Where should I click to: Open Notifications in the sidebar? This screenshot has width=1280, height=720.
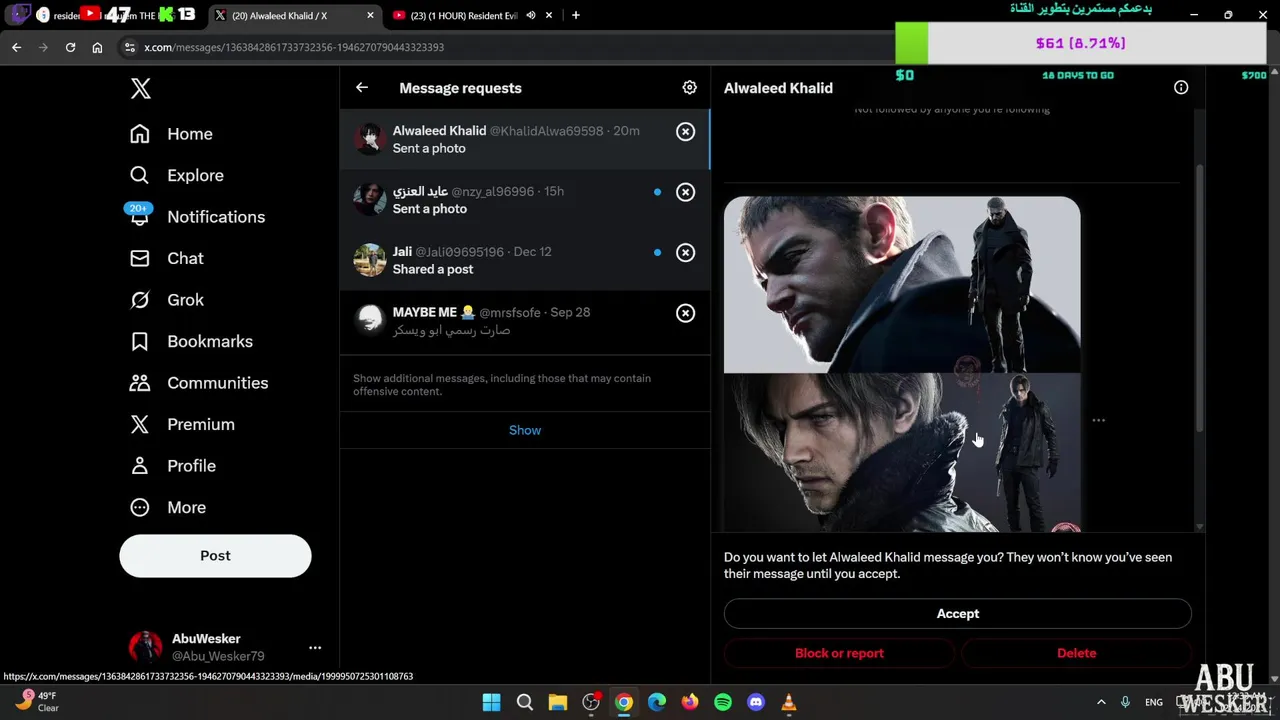pyautogui.click(x=197, y=217)
